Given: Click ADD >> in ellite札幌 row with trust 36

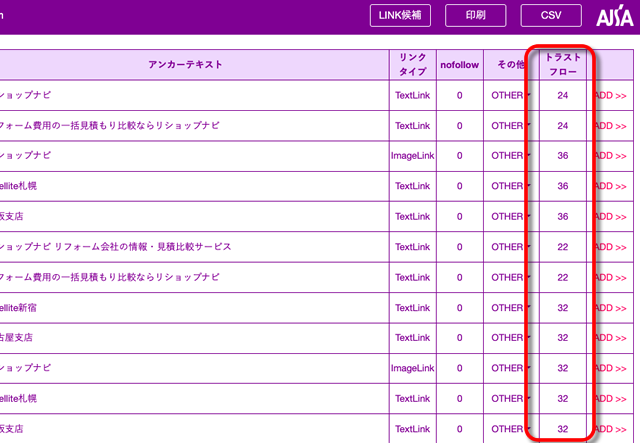Looking at the screenshot, I should coord(610,187).
